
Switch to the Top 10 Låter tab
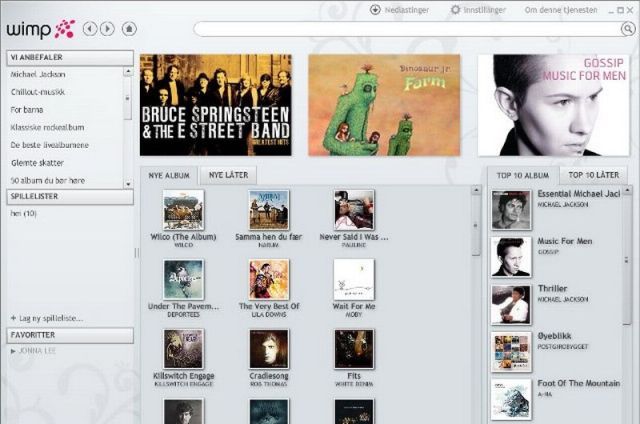tap(594, 175)
